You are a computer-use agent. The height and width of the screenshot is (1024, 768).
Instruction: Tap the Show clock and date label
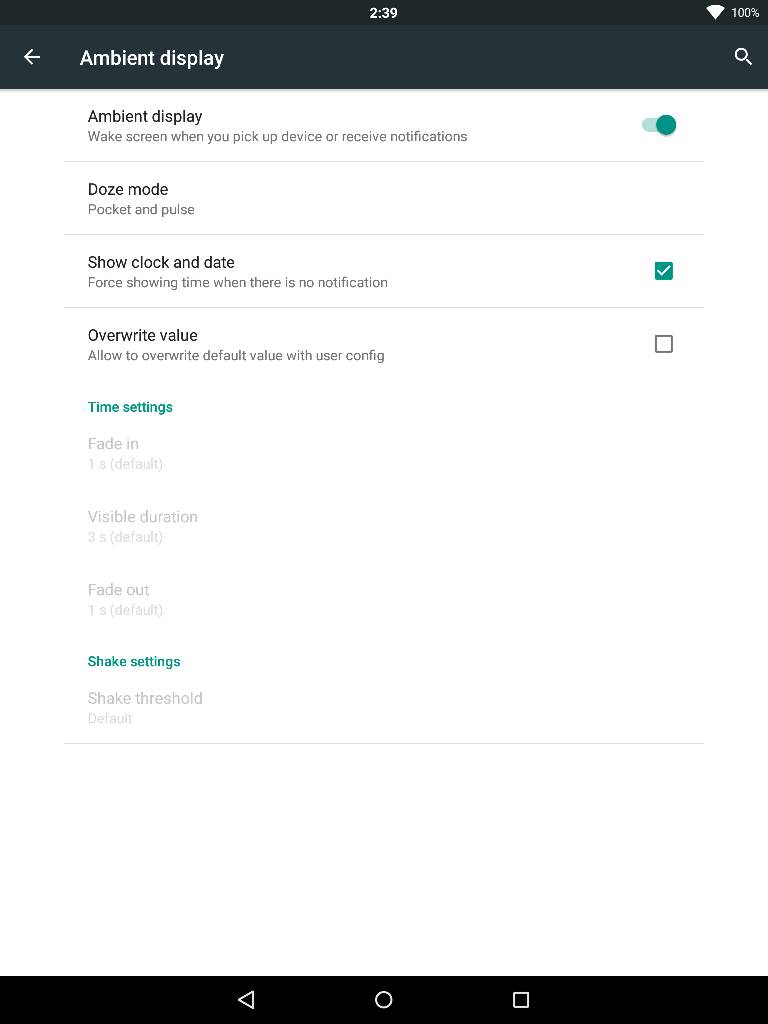click(x=161, y=262)
